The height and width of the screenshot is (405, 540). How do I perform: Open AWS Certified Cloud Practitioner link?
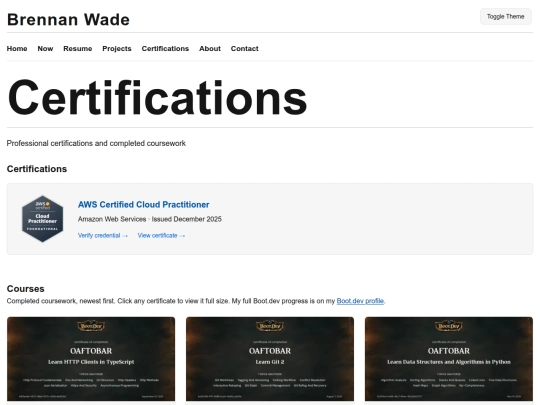[143, 205]
